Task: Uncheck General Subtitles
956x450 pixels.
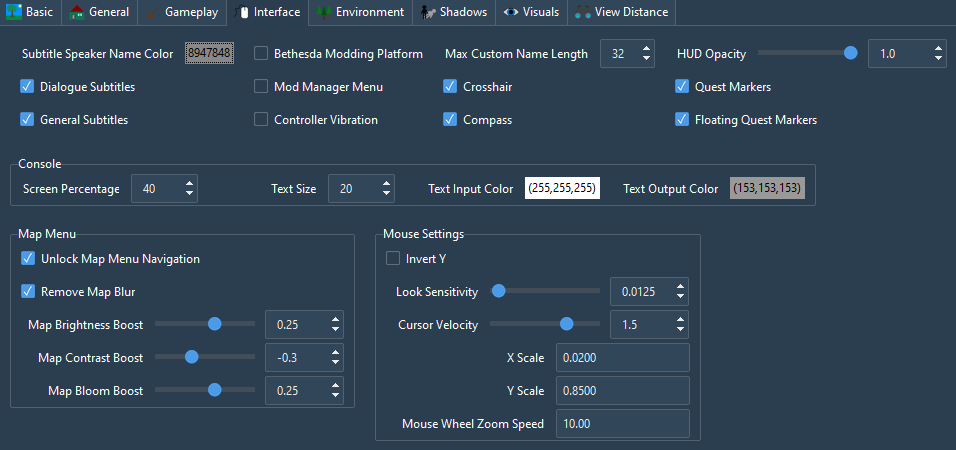Action: [x=27, y=120]
